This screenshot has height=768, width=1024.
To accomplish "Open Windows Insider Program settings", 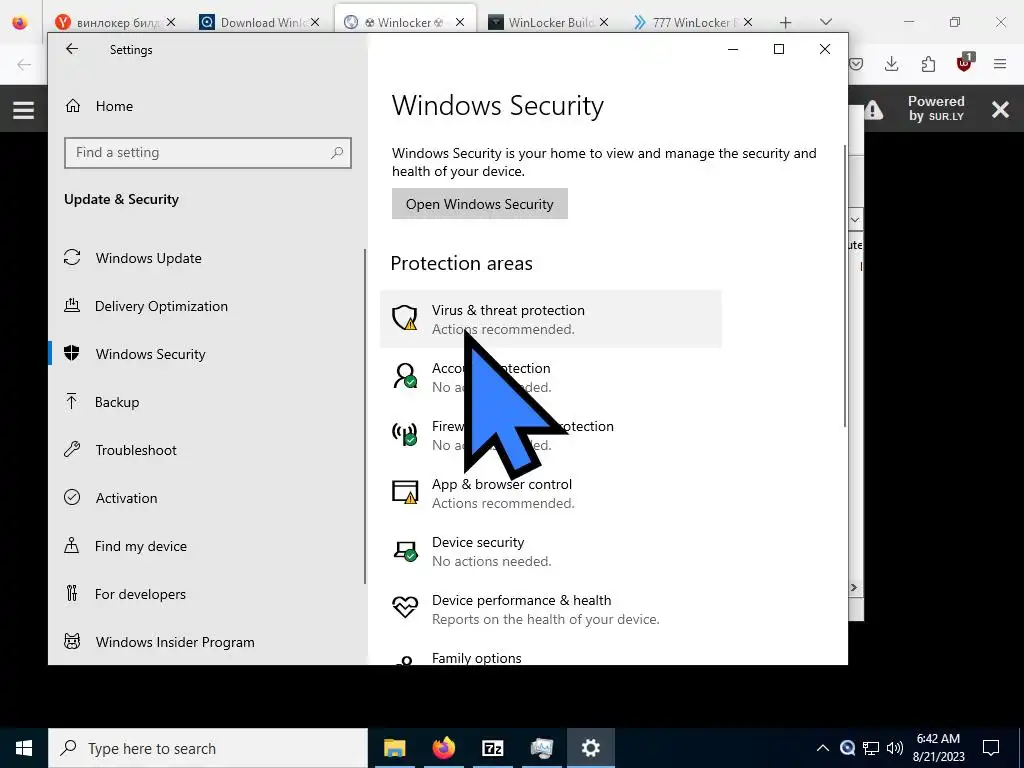I will tap(175, 642).
